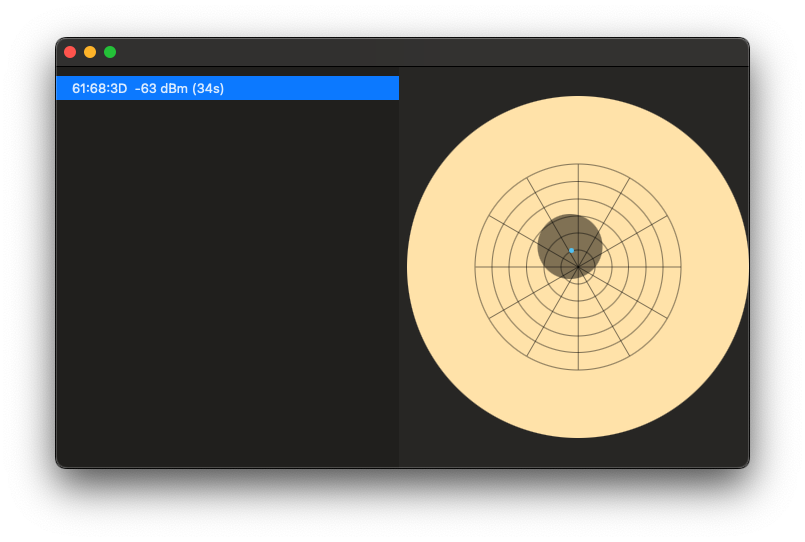
Task: Click the dark shaded blob on radar
Action: point(562,235)
